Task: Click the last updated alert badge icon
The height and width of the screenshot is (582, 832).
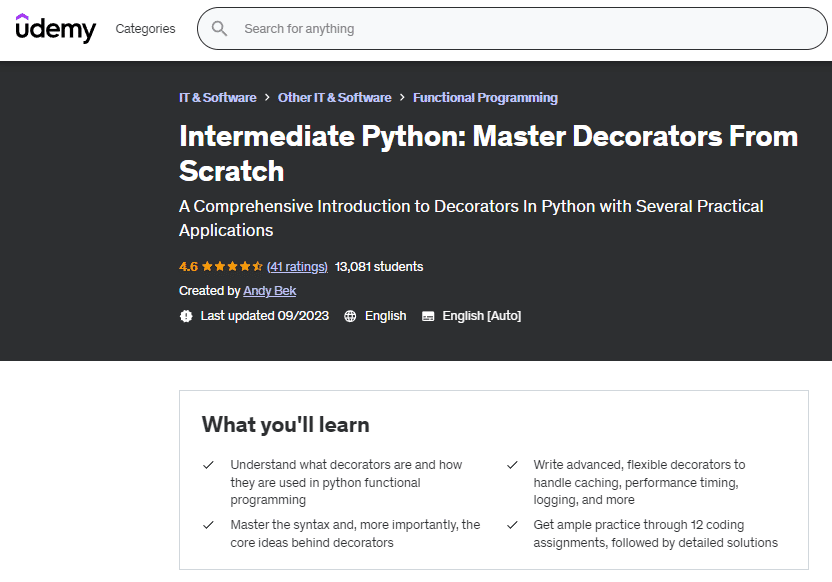Action: coord(186,316)
